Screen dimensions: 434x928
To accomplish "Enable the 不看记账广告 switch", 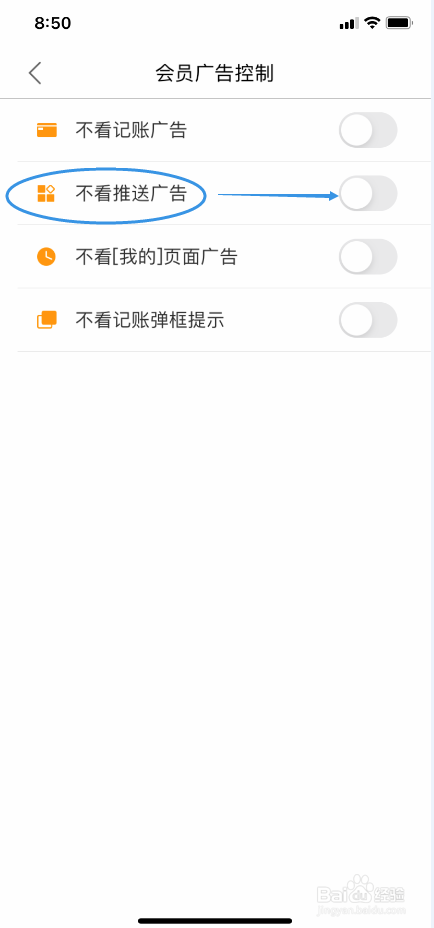I will click(368, 130).
